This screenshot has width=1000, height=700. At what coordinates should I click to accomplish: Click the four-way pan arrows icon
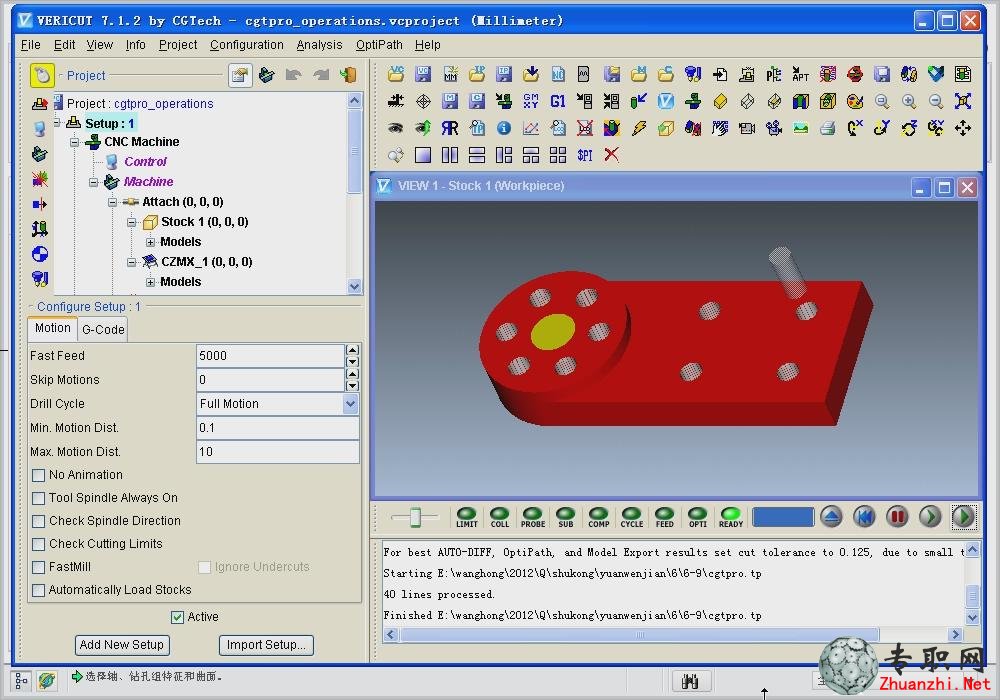[962, 128]
